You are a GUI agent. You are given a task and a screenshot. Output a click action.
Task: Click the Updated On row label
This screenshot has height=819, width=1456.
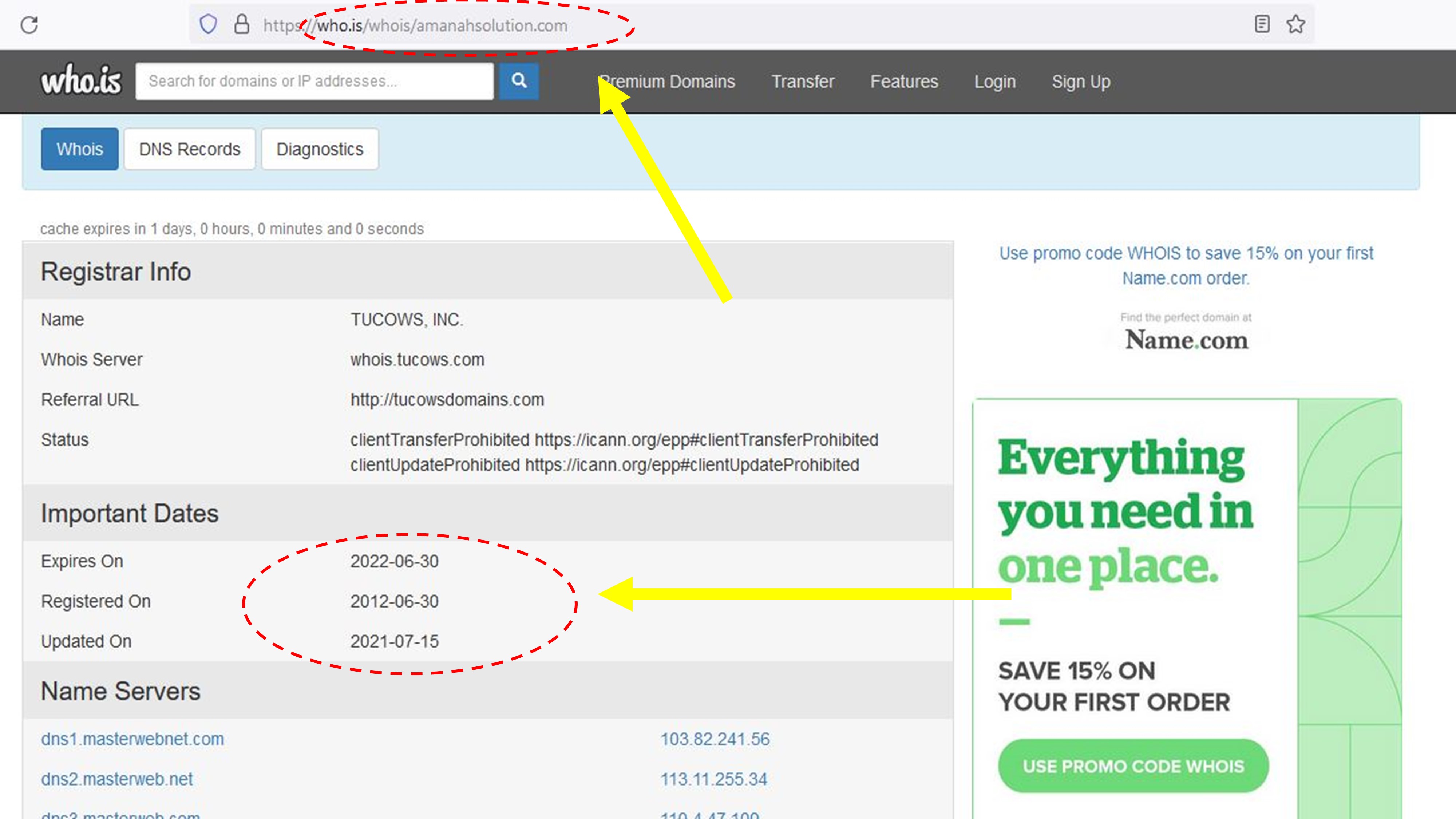point(86,641)
